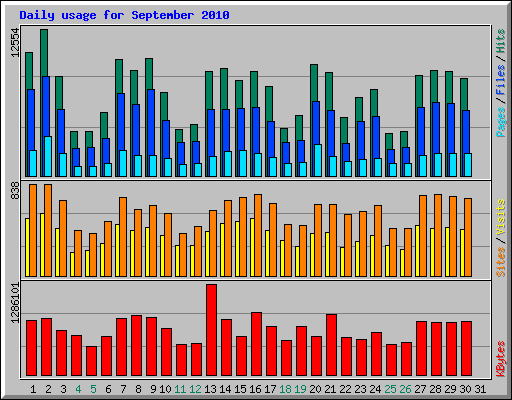Click the 'Sites' legend label
512x400 pixels.
[x=501, y=262]
